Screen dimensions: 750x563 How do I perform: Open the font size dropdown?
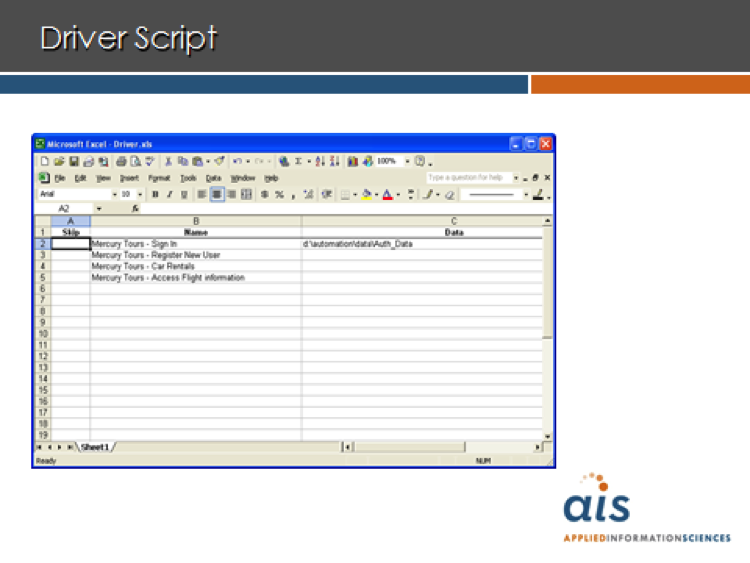141,194
